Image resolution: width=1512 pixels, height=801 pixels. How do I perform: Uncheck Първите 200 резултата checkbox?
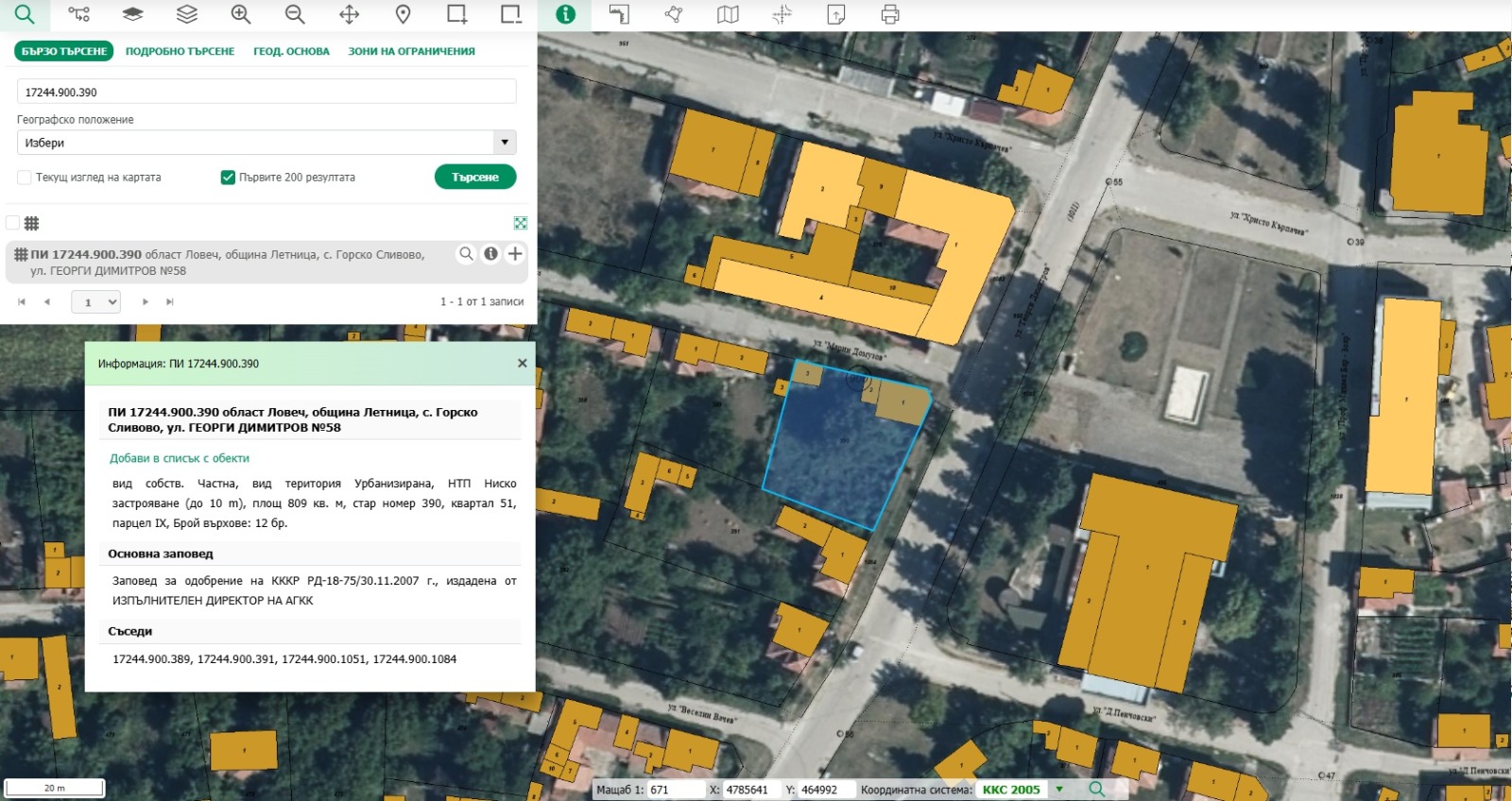[x=228, y=178]
